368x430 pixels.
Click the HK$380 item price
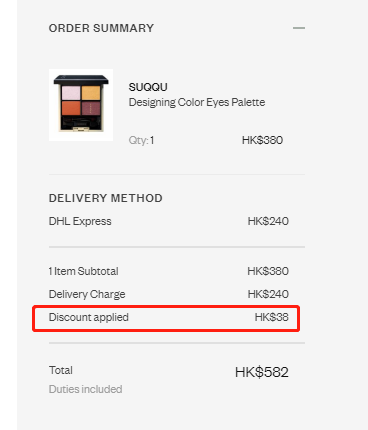click(x=262, y=140)
